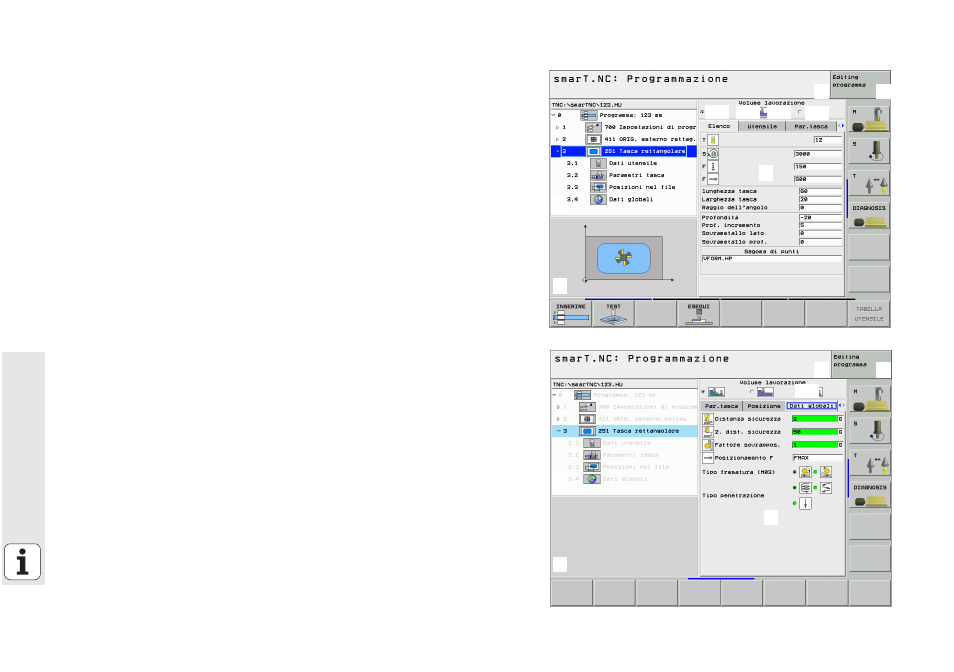
Task: Click S spindle softkey on upper screen
Action: click(869, 151)
